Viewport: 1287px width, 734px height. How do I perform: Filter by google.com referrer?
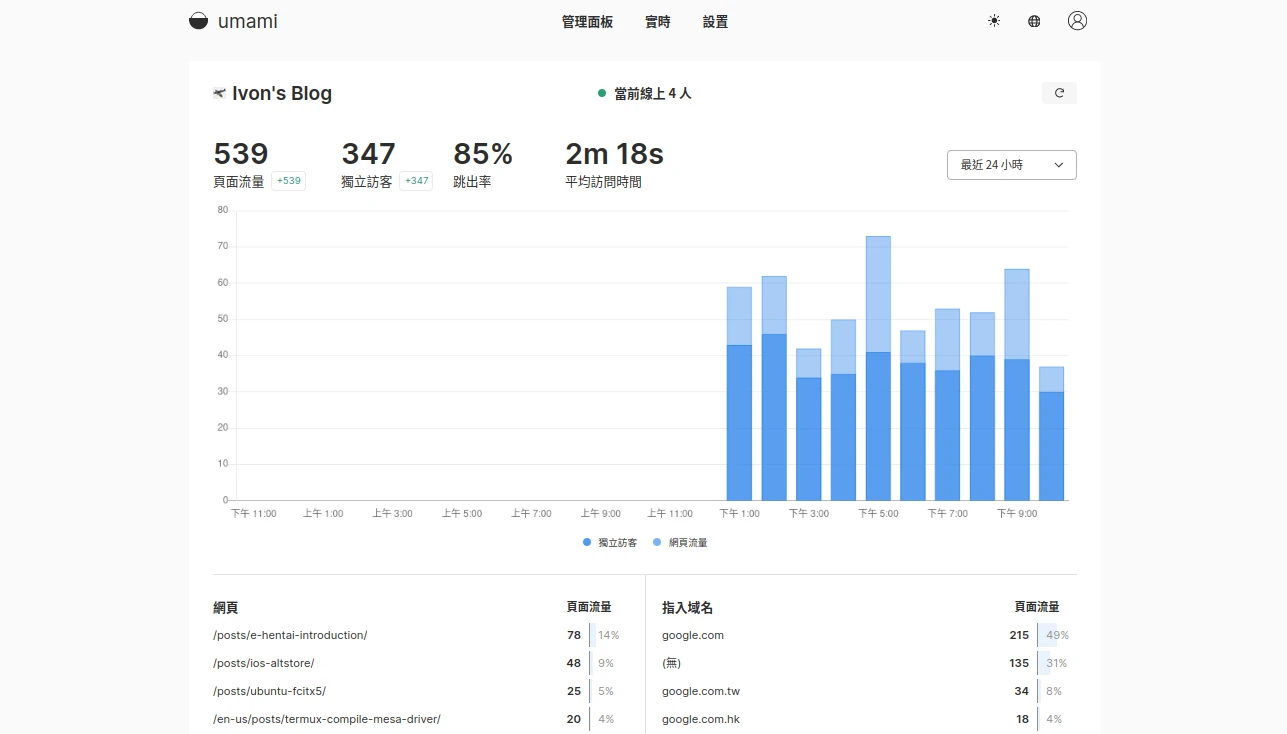[693, 635]
